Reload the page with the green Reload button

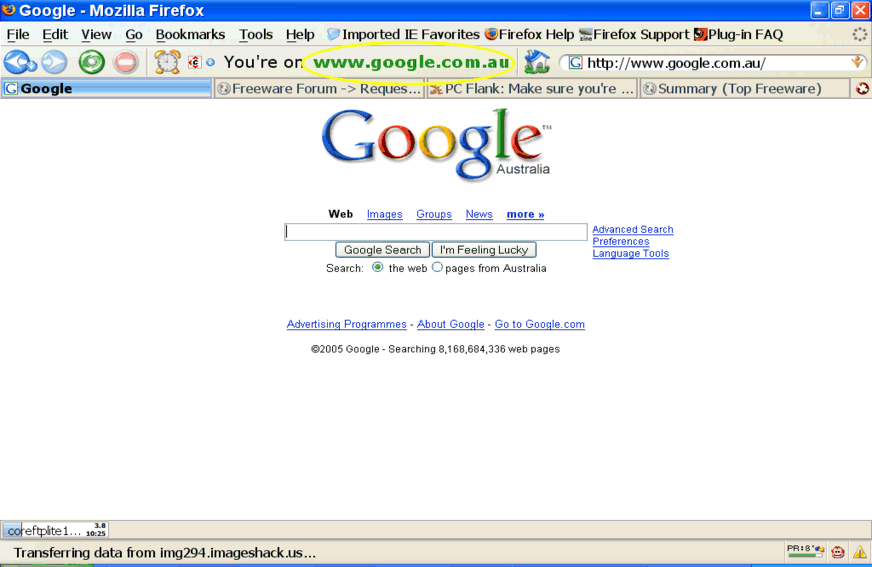(x=92, y=62)
